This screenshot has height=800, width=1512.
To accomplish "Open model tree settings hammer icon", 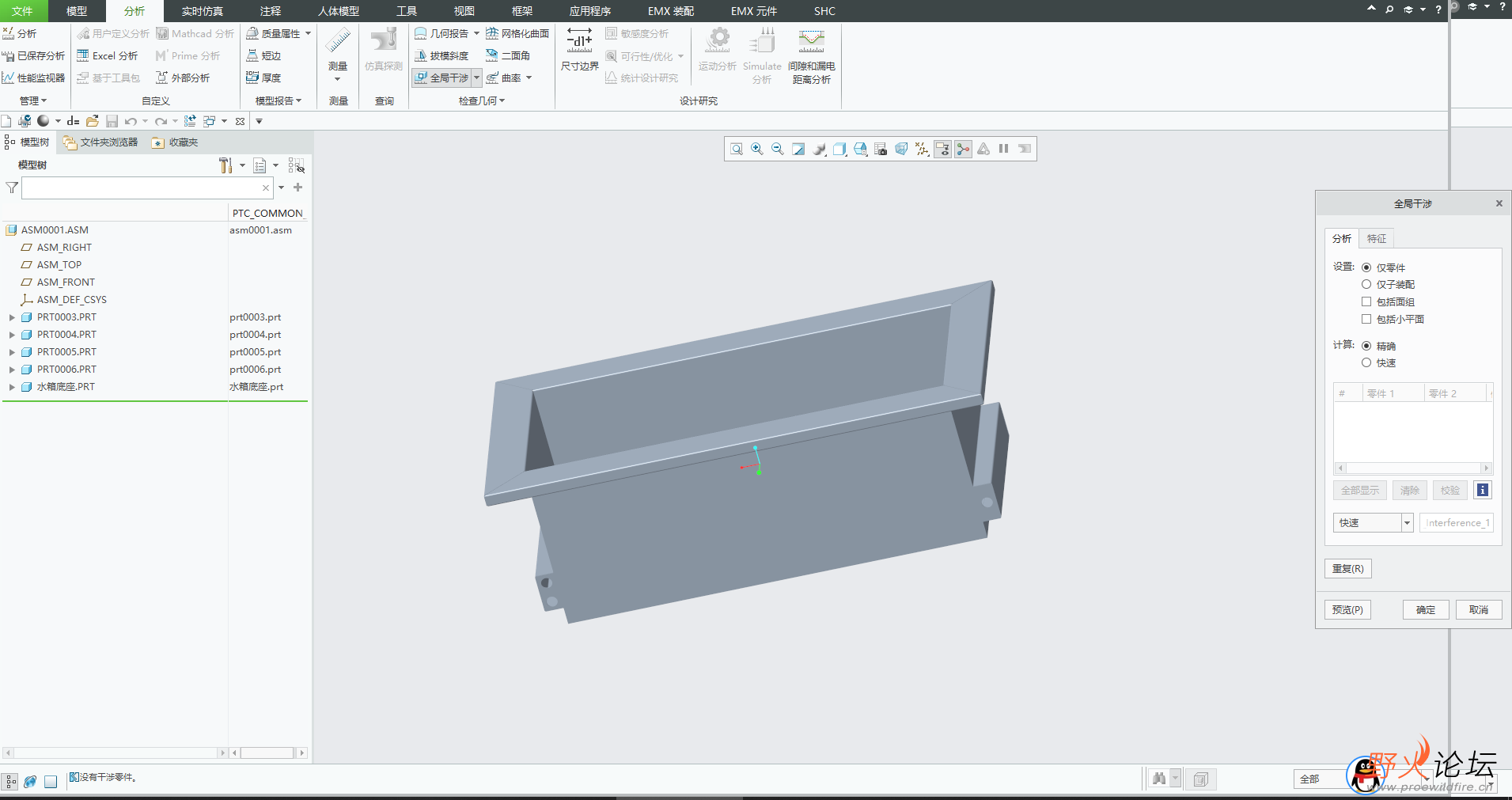I will [226, 165].
